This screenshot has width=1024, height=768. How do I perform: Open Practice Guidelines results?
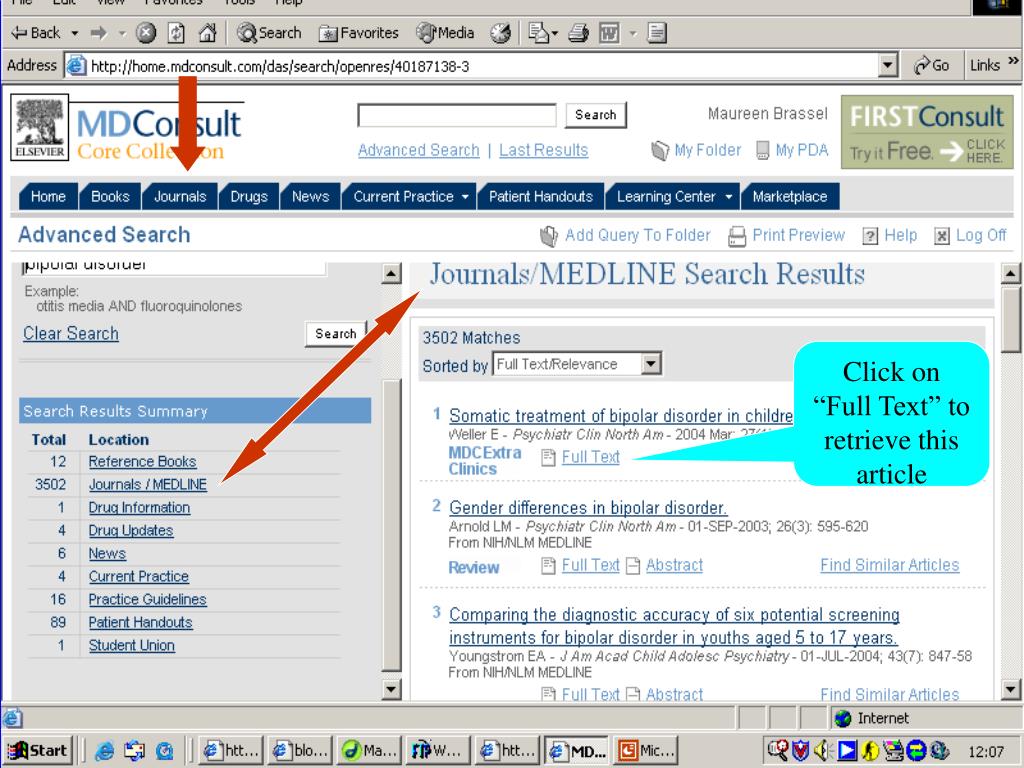[x=148, y=600]
